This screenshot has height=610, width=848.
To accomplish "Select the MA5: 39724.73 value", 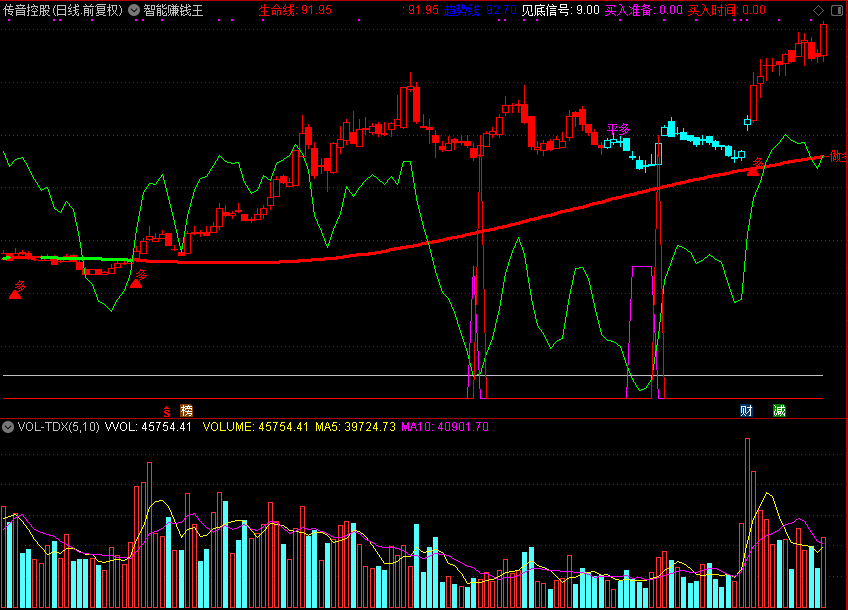I will coord(355,427).
